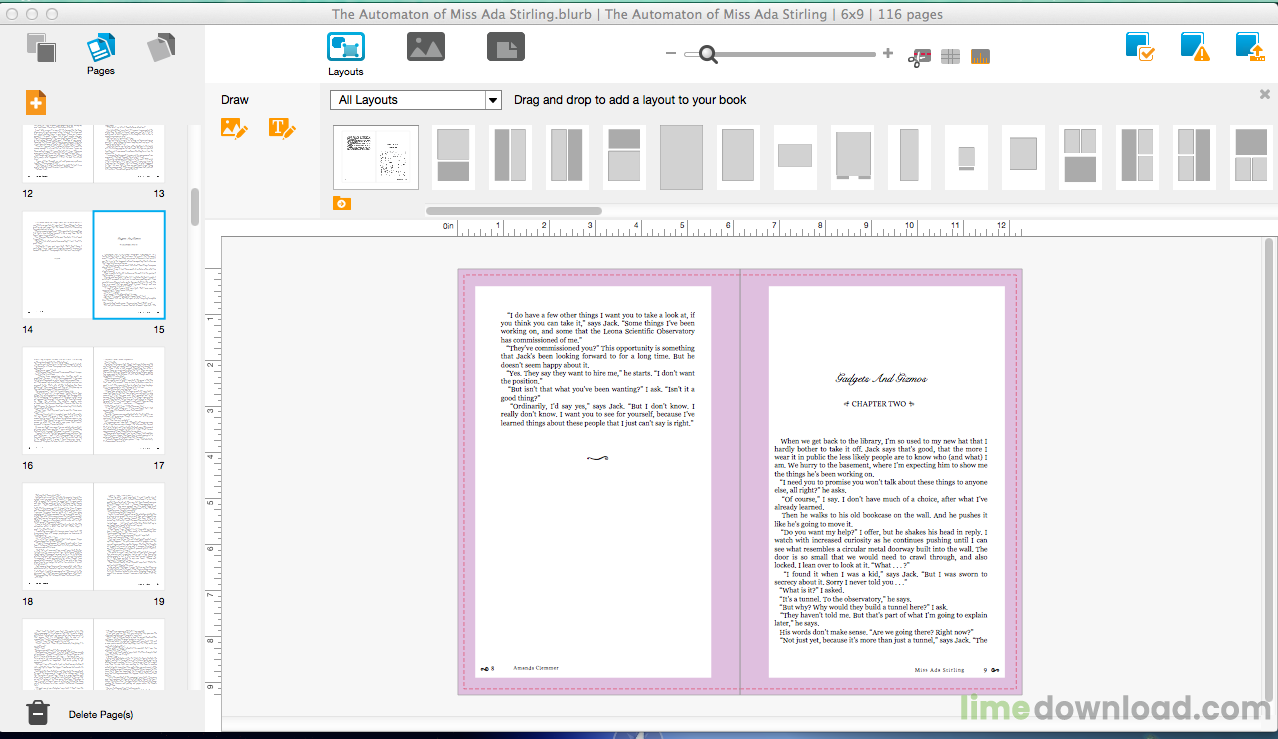Click the right page body text block
Viewport: 1278px width, 739px height.
pyautogui.click(x=881, y=540)
